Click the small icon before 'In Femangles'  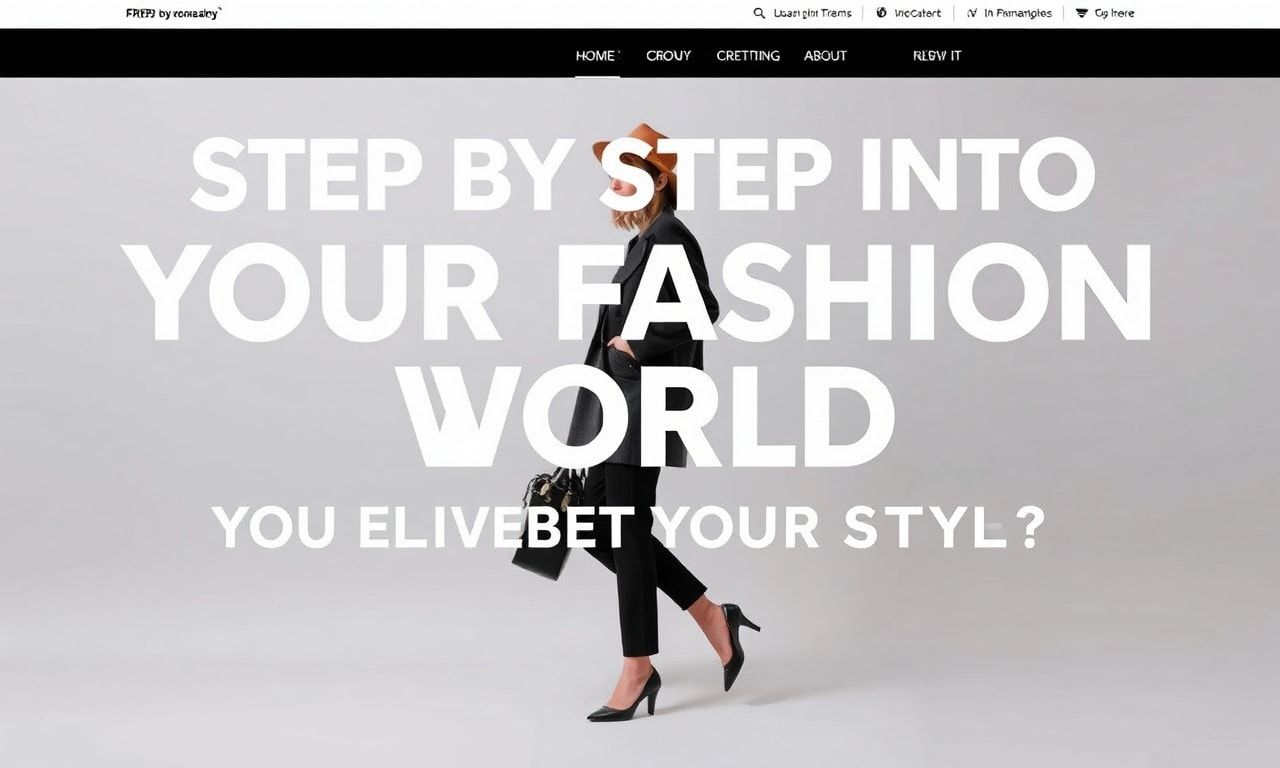pos(972,13)
